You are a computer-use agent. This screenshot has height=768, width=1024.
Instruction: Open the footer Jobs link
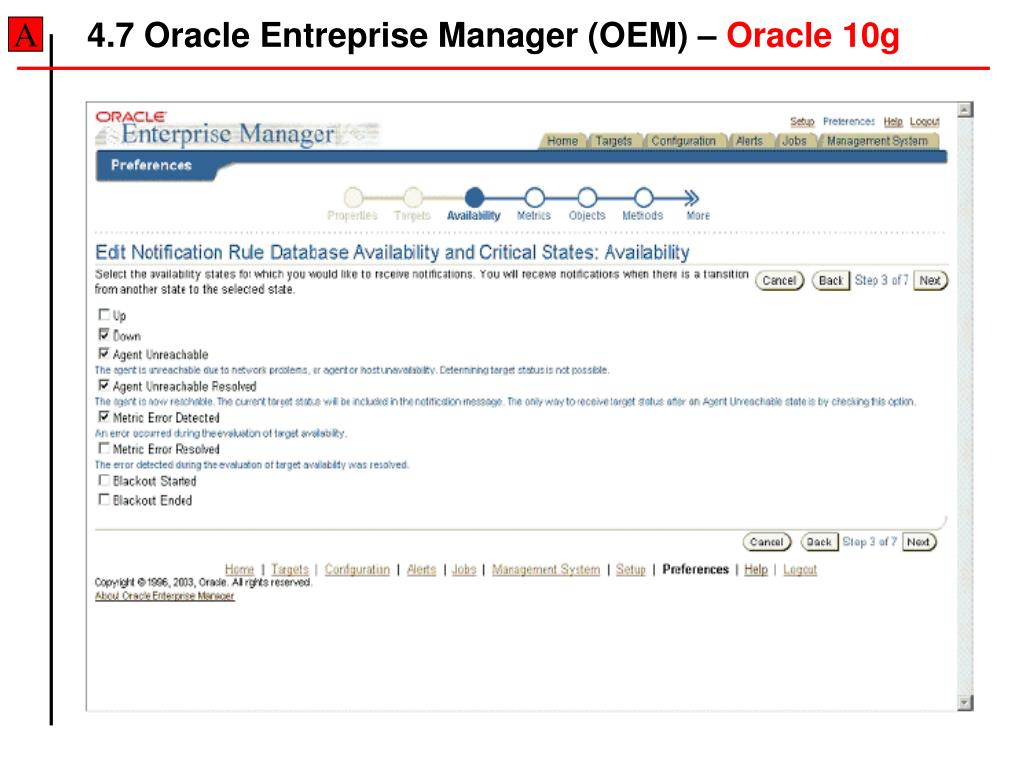(464, 569)
